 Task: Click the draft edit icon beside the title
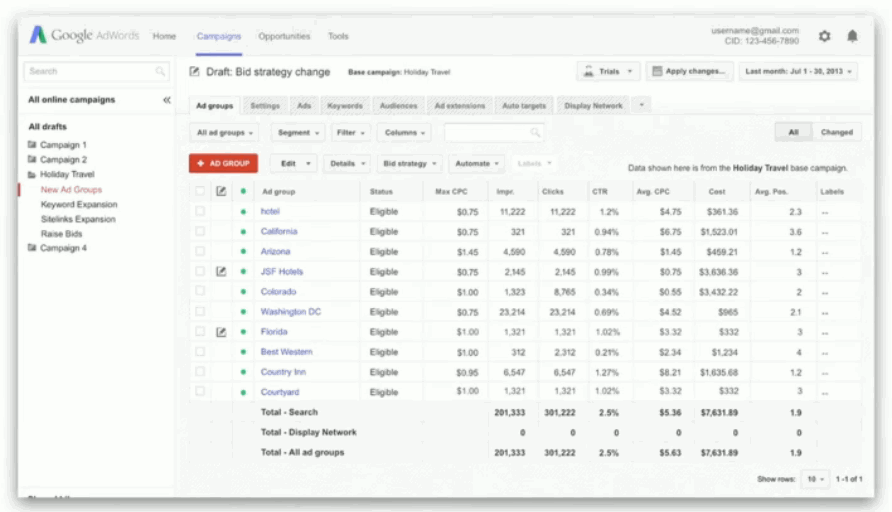pos(195,72)
